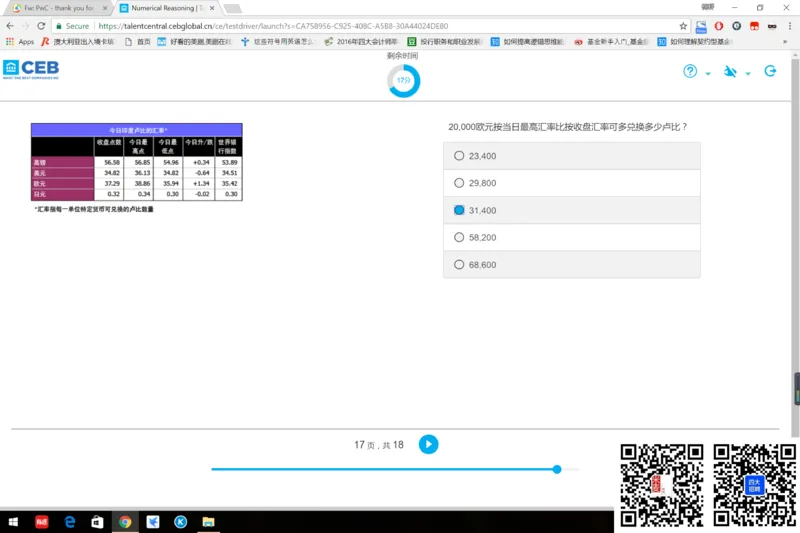Click the glasses extension icon
The image size is (800, 533).
click(x=772, y=26)
